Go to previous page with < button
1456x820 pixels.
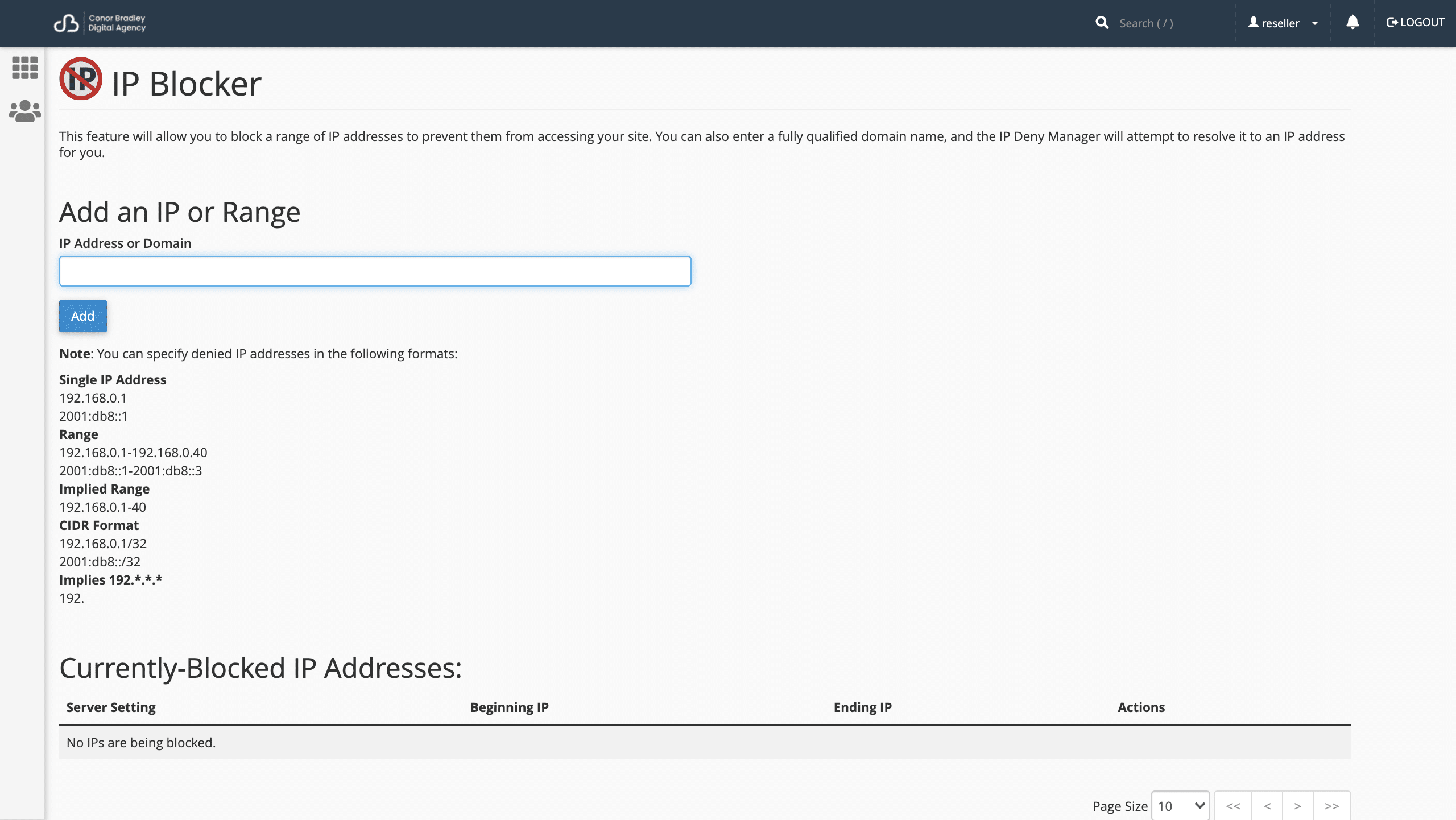coord(1267,806)
